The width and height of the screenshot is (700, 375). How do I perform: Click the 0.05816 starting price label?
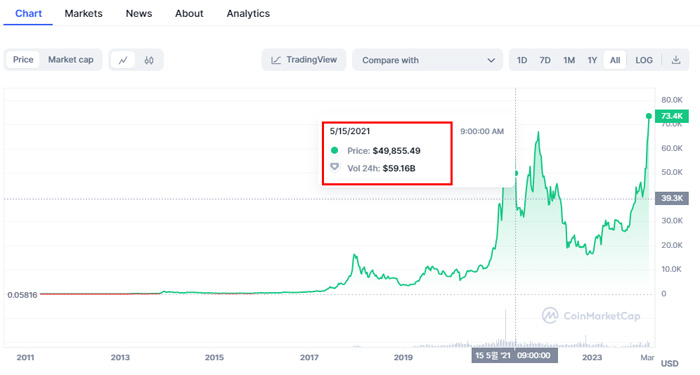coord(22,295)
